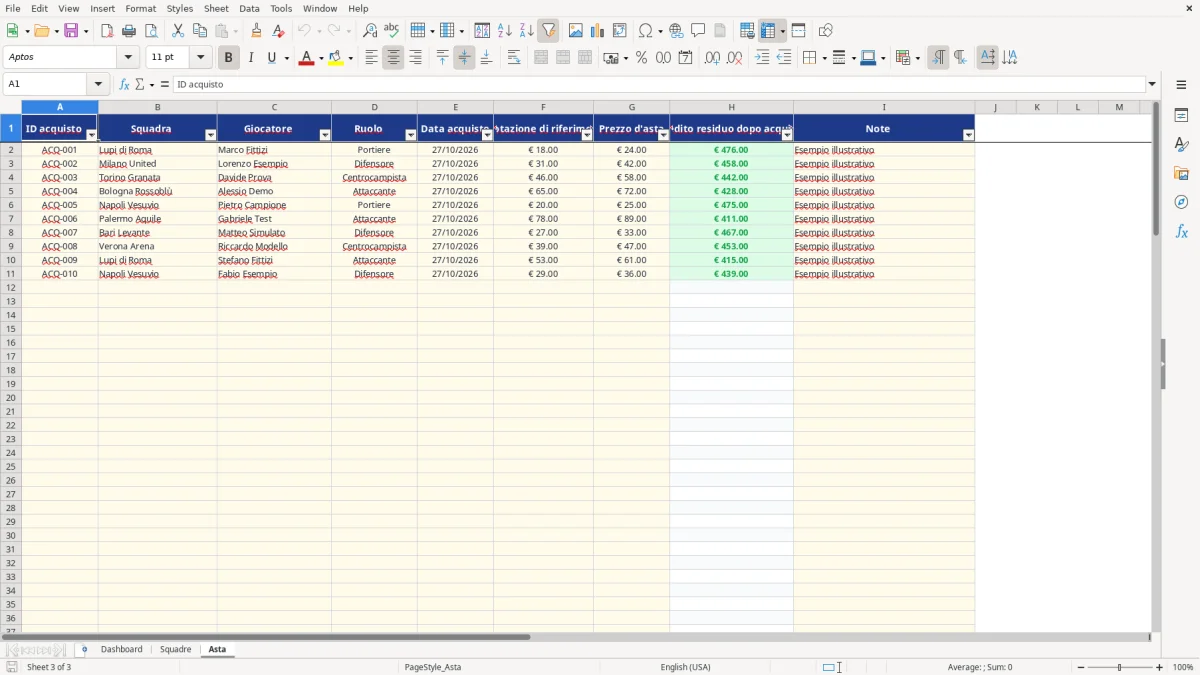Open sidebar Gallery panel icon
This screenshot has height=675, width=1200.
[1181, 174]
